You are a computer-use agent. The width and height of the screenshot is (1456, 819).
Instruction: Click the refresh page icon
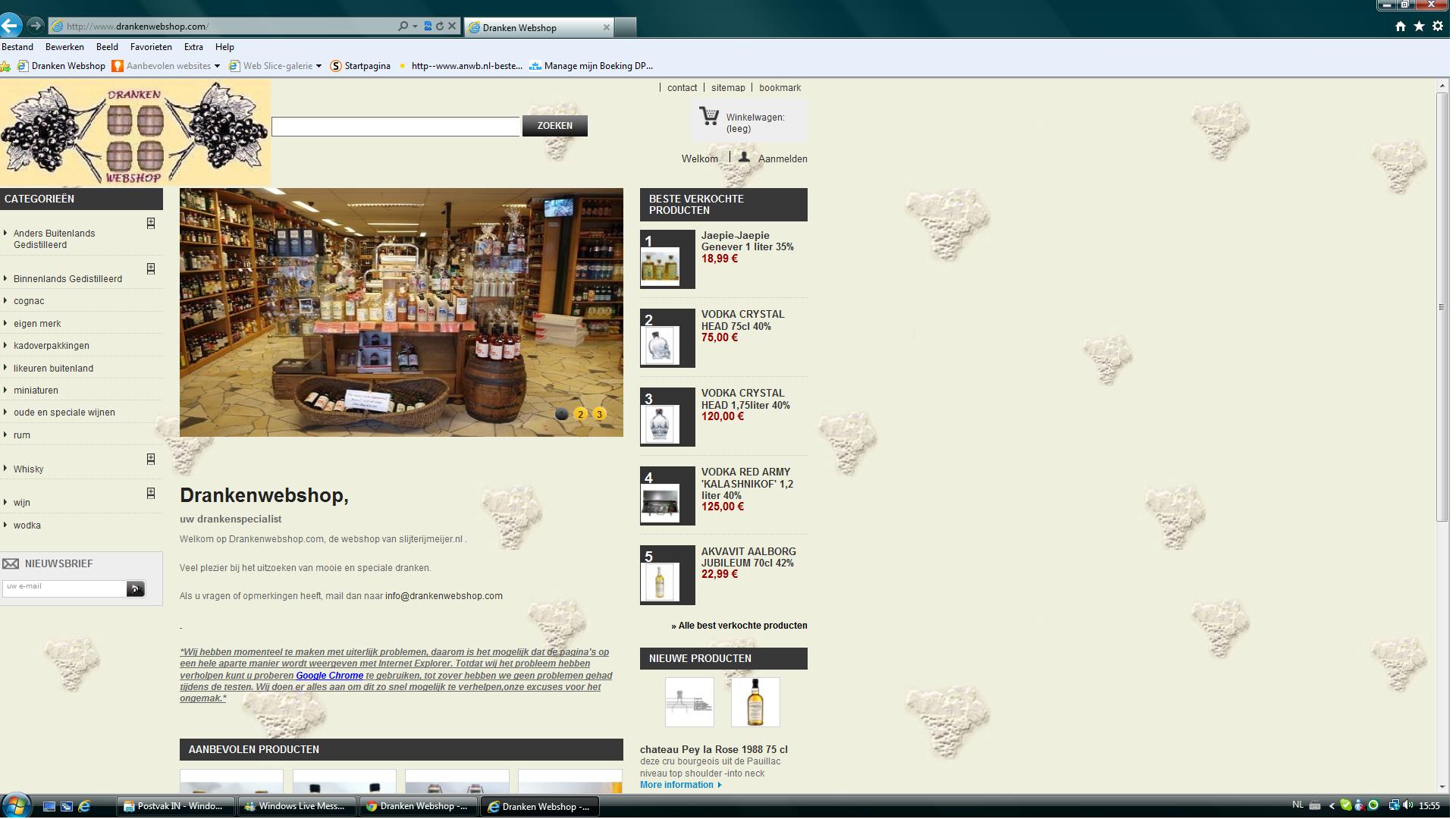[439, 26]
